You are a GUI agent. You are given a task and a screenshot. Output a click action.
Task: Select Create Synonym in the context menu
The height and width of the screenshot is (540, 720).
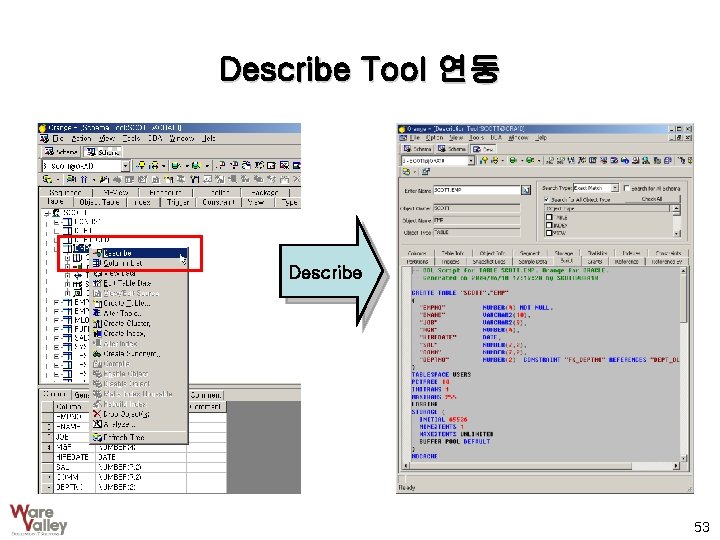click(x=139, y=354)
